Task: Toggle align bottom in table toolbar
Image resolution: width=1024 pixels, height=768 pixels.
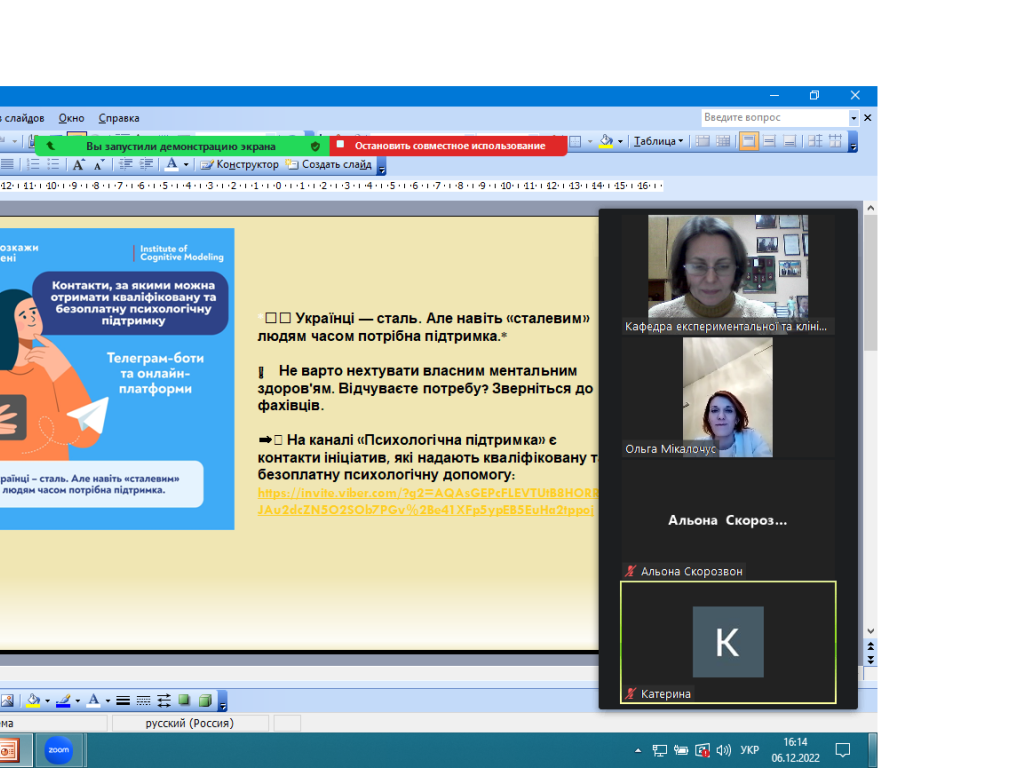Action: [790, 141]
